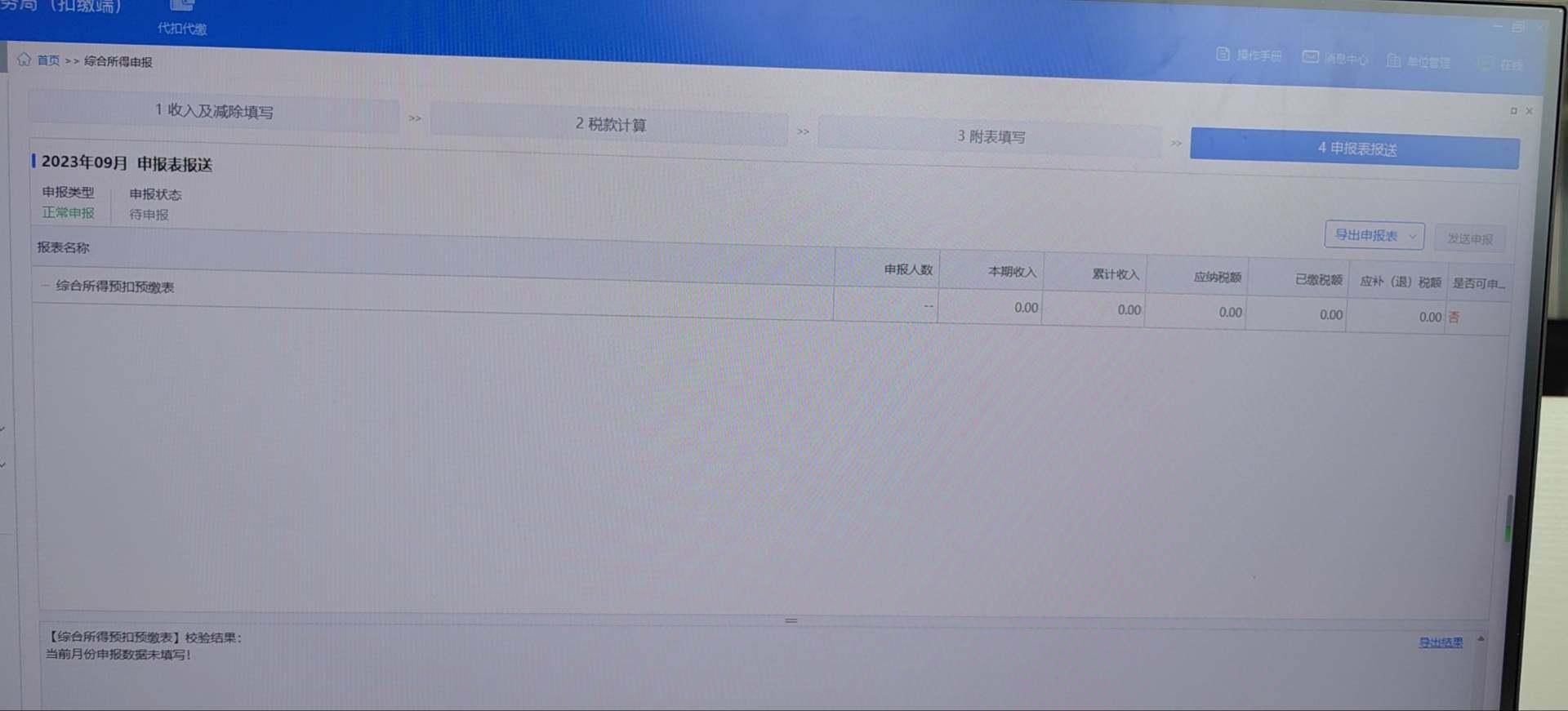The width and height of the screenshot is (1568, 711).
Task: Click the 待申报 status value
Action: (149, 215)
